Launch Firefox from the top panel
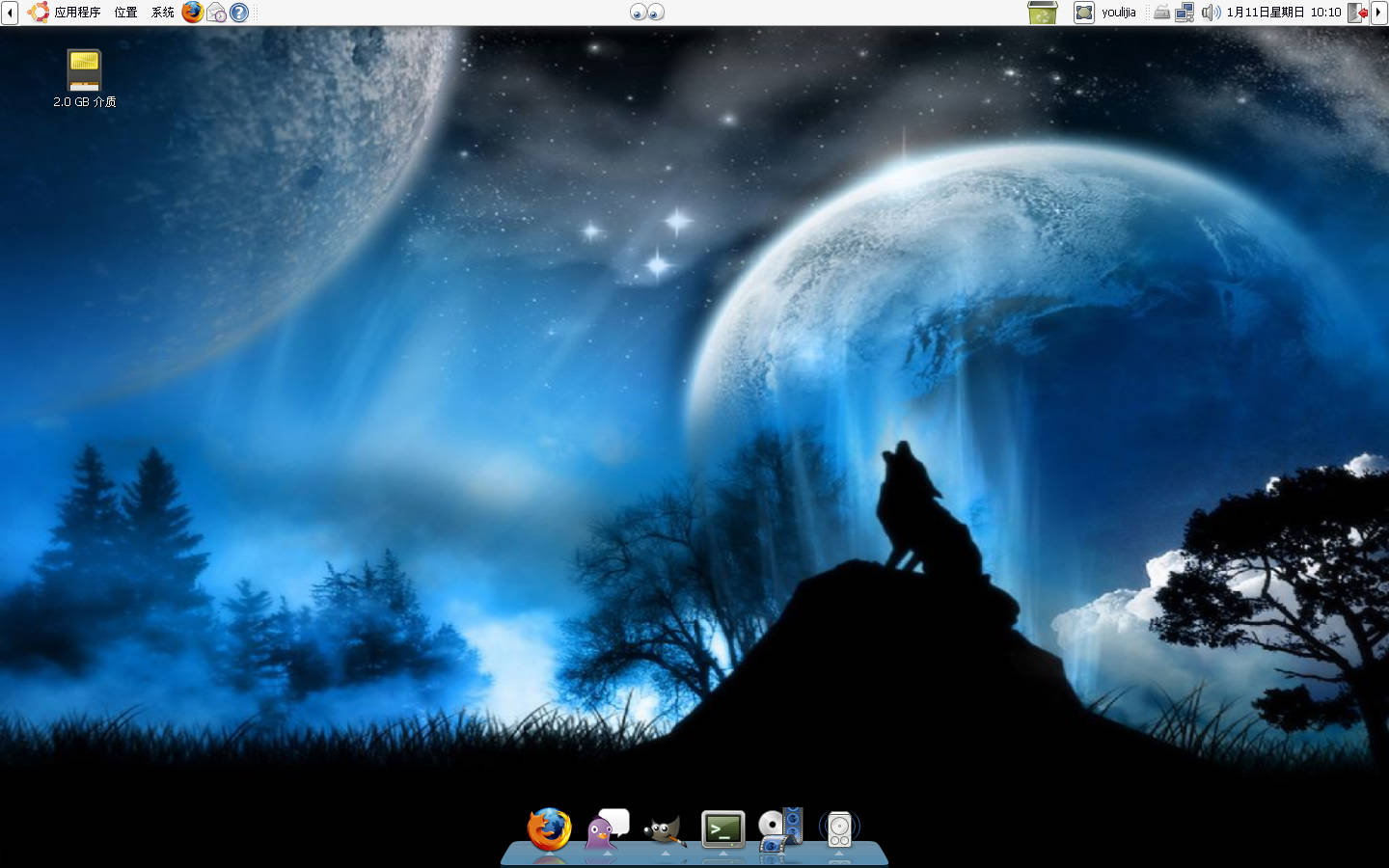Viewport: 1389px width, 868px height. coord(193,13)
